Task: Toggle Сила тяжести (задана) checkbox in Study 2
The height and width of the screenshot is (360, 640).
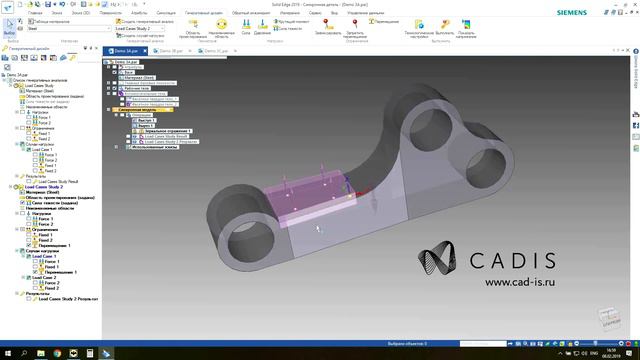Action: 22,203
